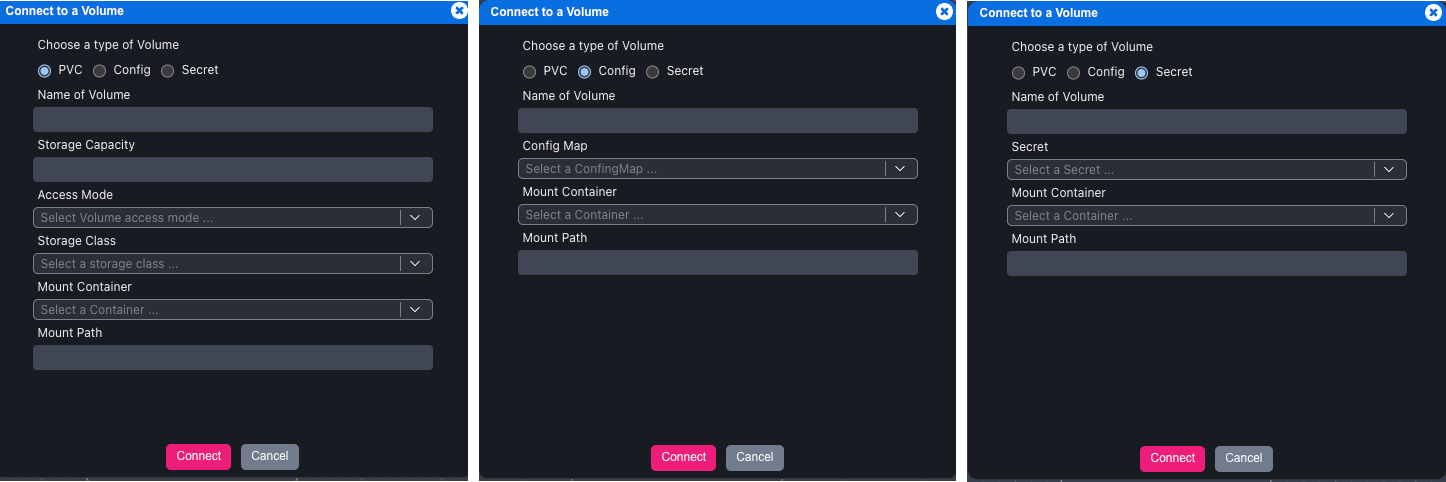1446x482 pixels.
Task: Click Name of Volume field in the PVC dialog
Action: pyautogui.click(x=233, y=120)
